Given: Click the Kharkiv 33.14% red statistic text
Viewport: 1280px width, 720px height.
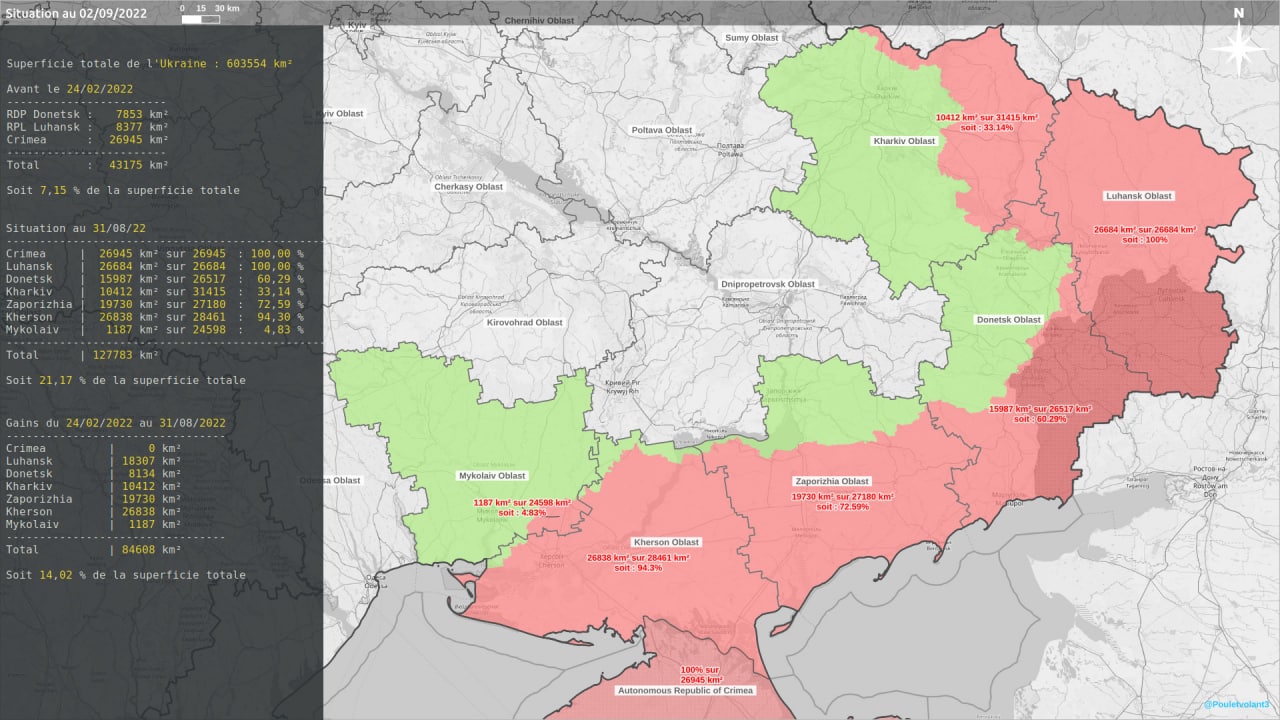Looking at the screenshot, I should pyautogui.click(x=986, y=122).
